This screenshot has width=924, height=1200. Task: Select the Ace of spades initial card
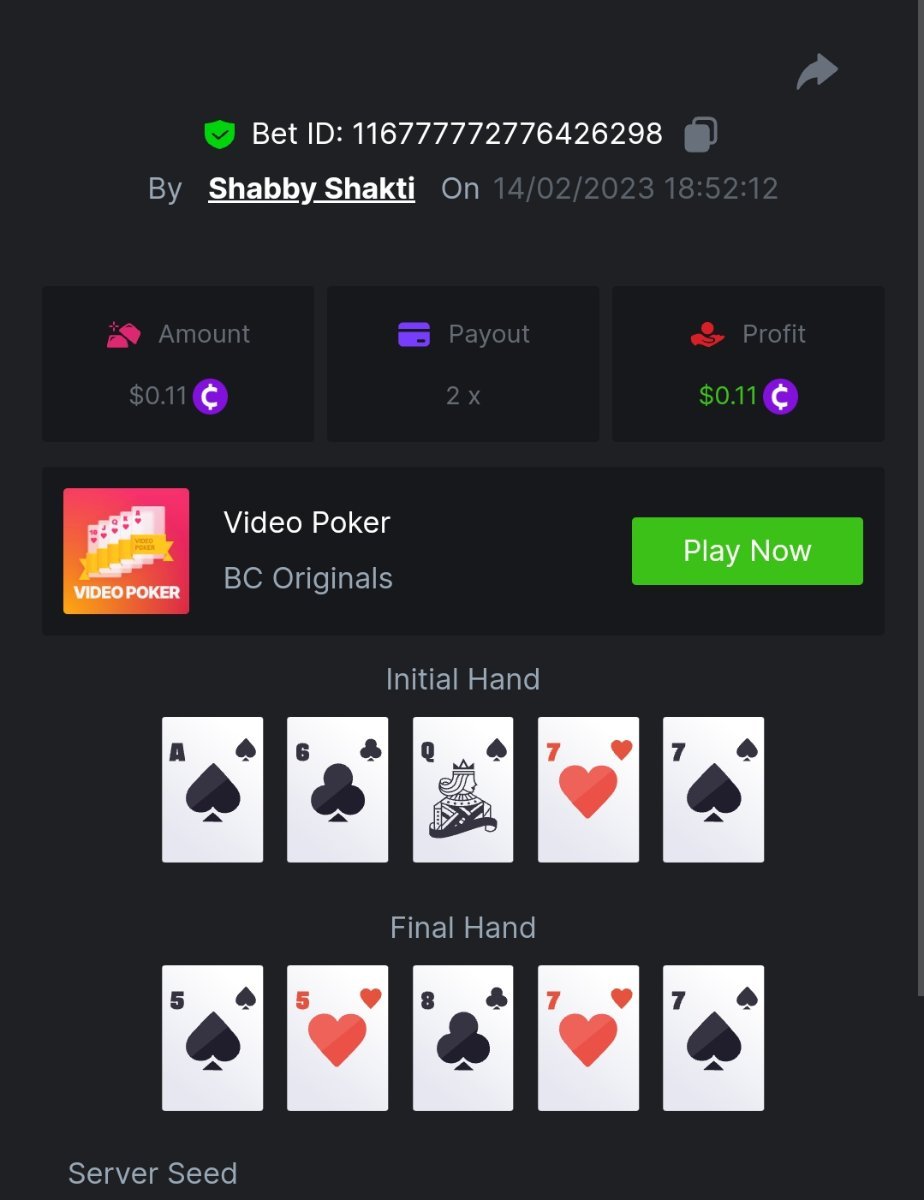click(213, 789)
